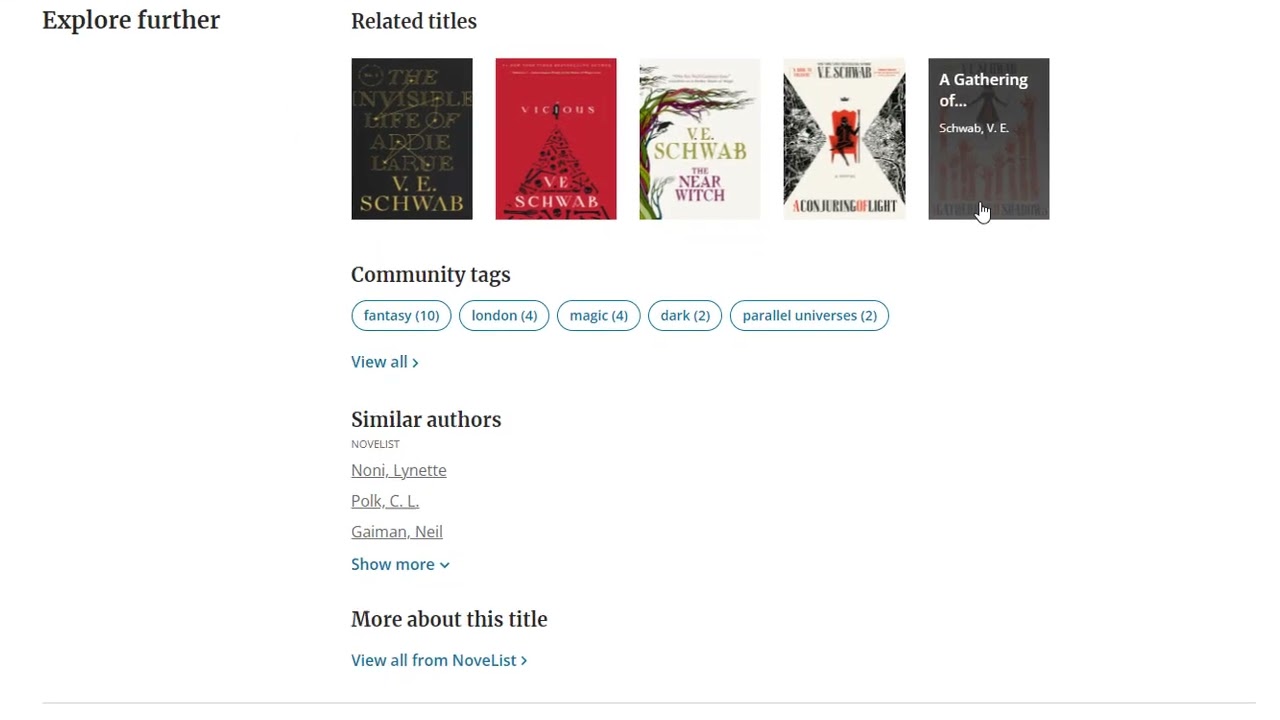Click the Schwab, V. E. author text on hovered cover
The width and height of the screenshot is (1280, 720).
pos(973,128)
